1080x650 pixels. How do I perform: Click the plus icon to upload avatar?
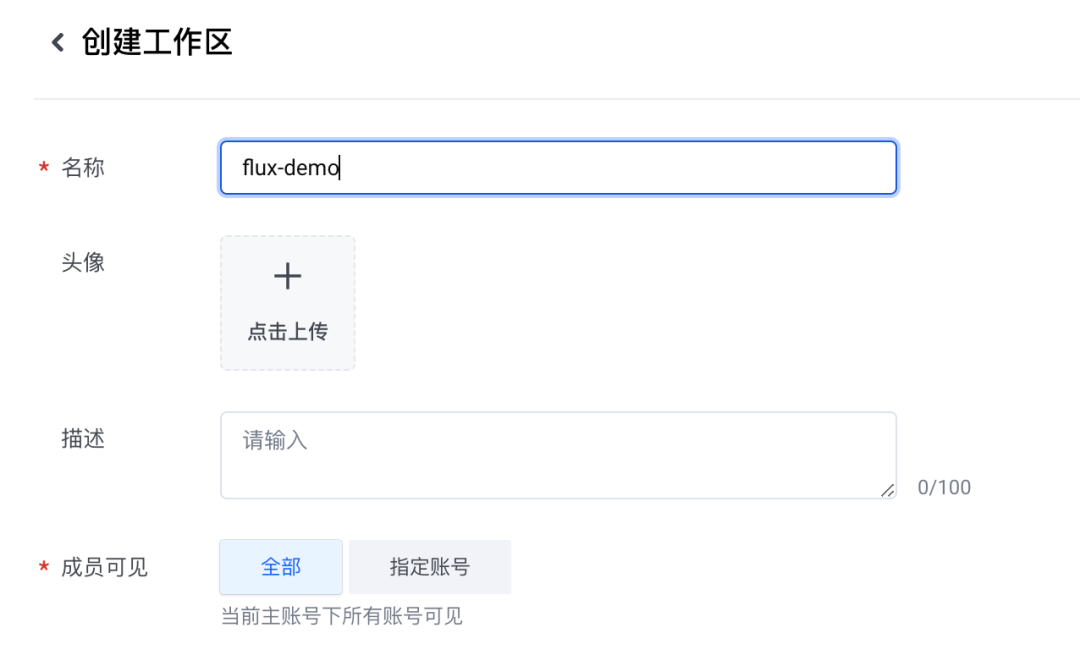[x=288, y=277]
